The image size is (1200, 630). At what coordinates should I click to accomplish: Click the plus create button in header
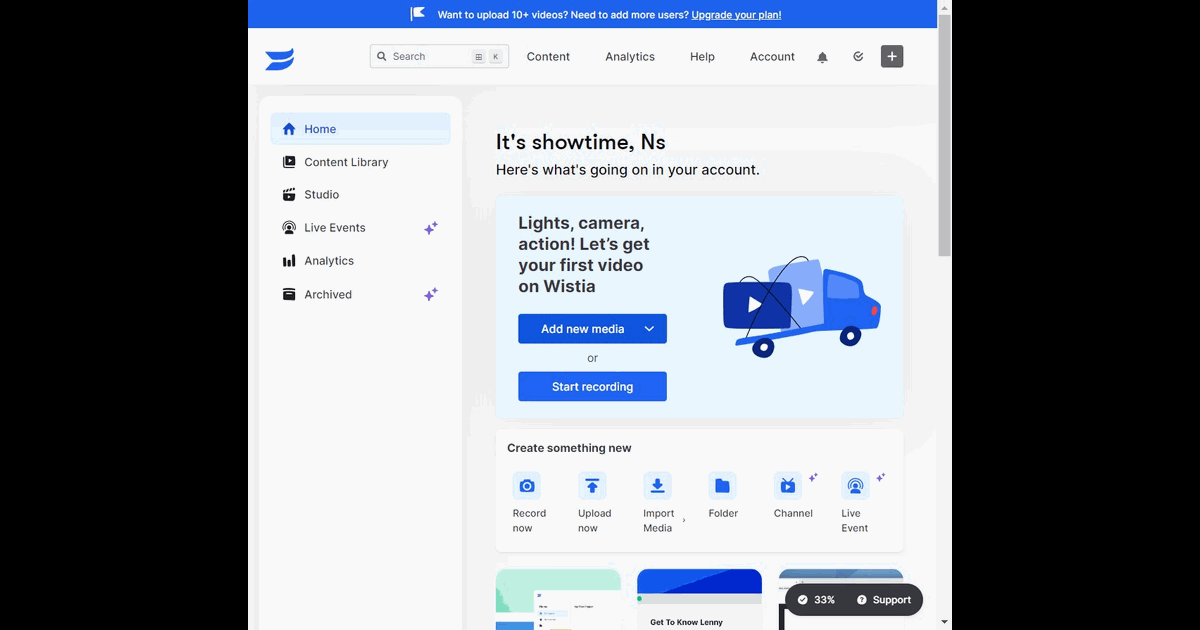point(892,56)
